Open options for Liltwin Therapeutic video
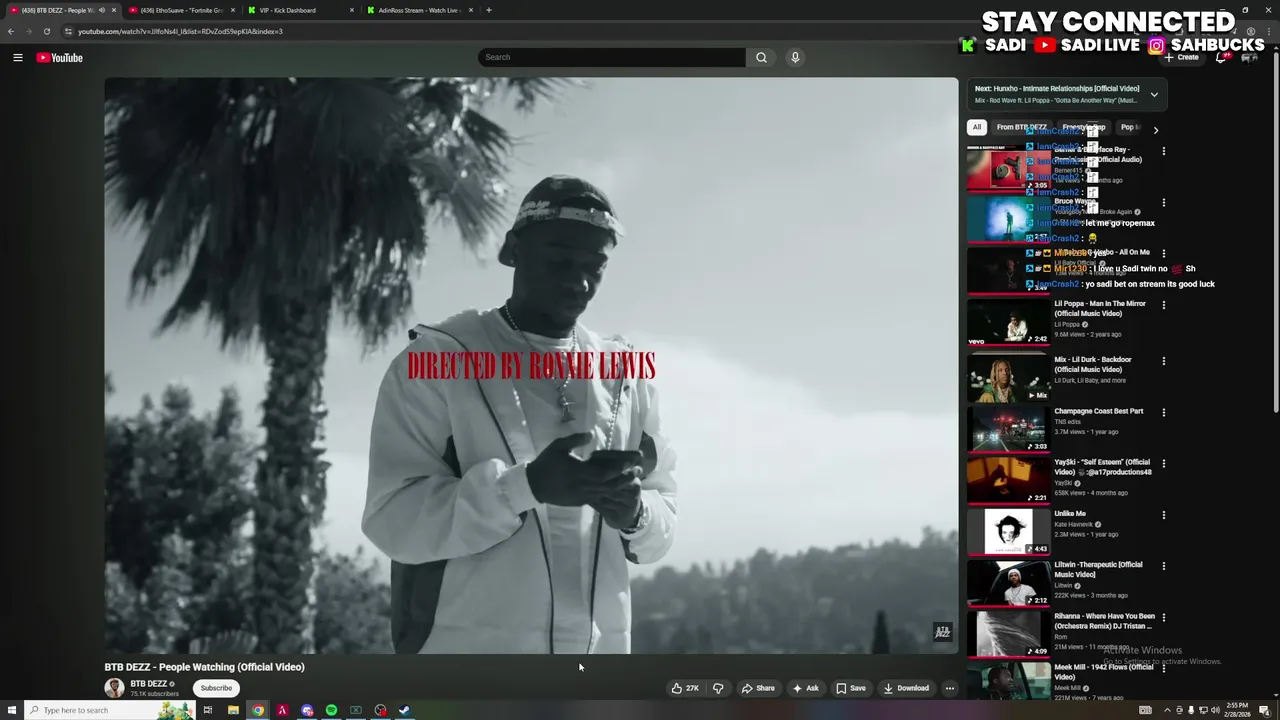 tap(1163, 566)
